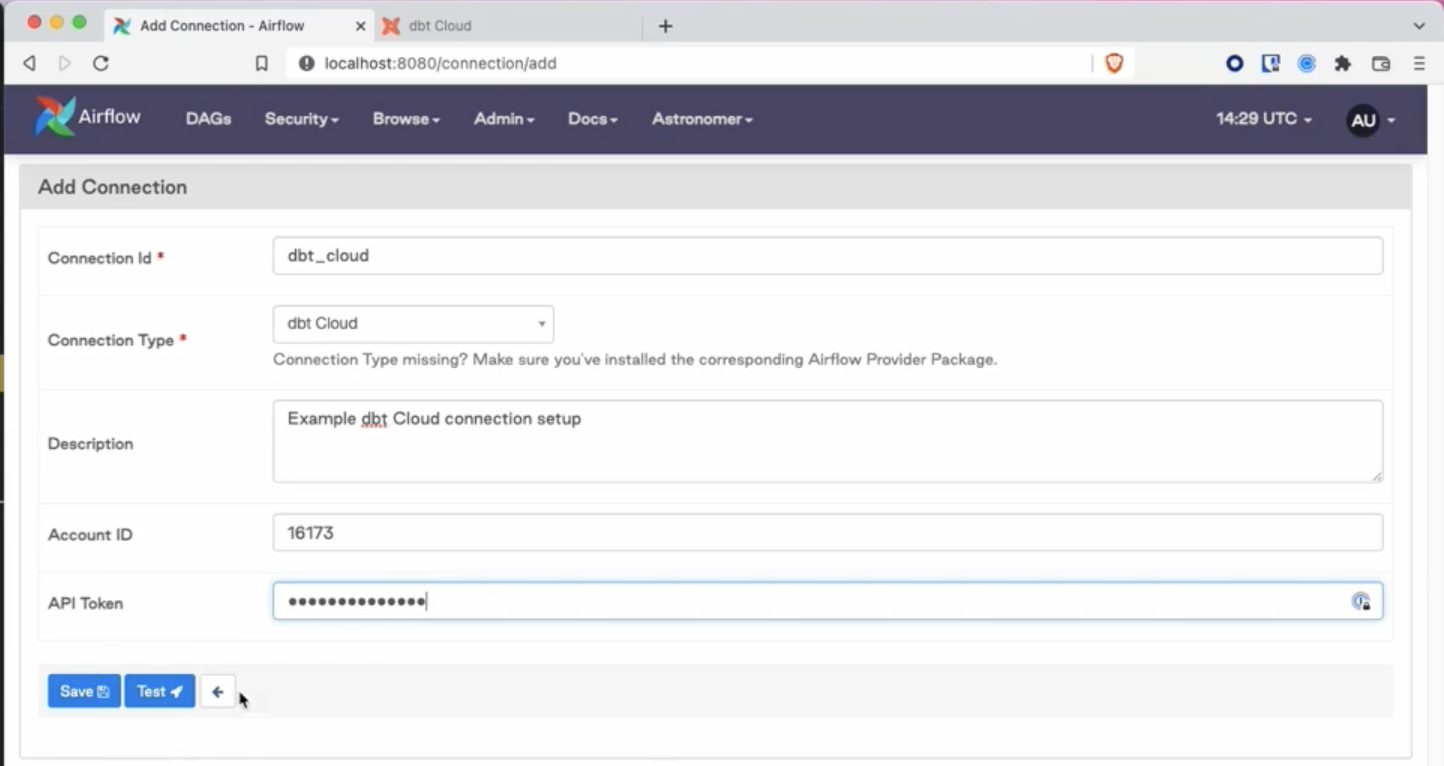Open the Admin dropdown menu
The width and height of the screenshot is (1444, 766).
point(504,119)
